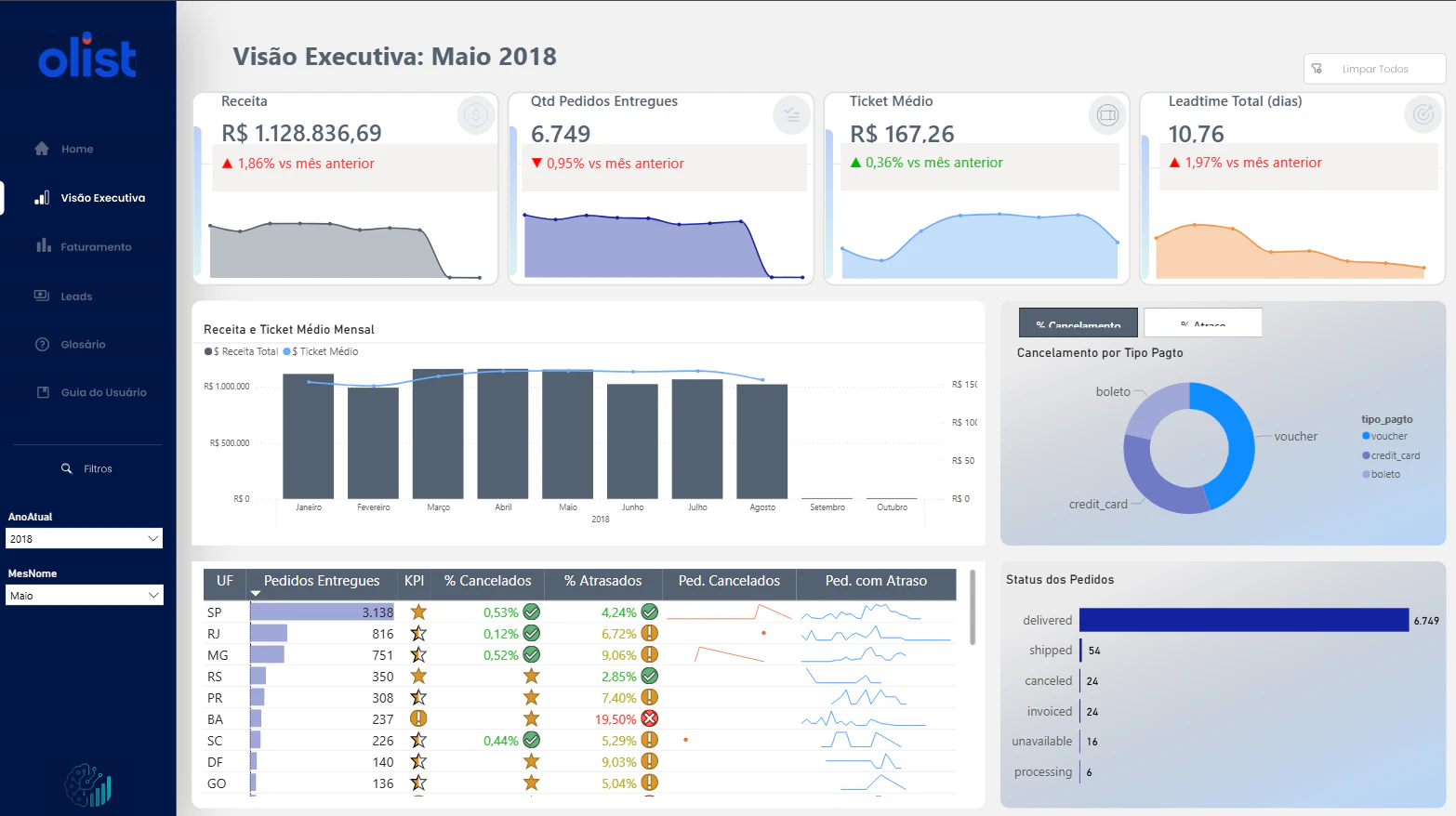Switch to the % Atraso tab

point(1203,322)
